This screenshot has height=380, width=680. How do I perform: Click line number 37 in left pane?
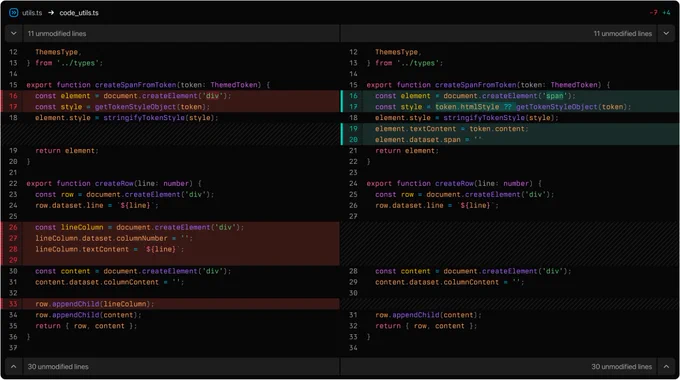(13, 348)
